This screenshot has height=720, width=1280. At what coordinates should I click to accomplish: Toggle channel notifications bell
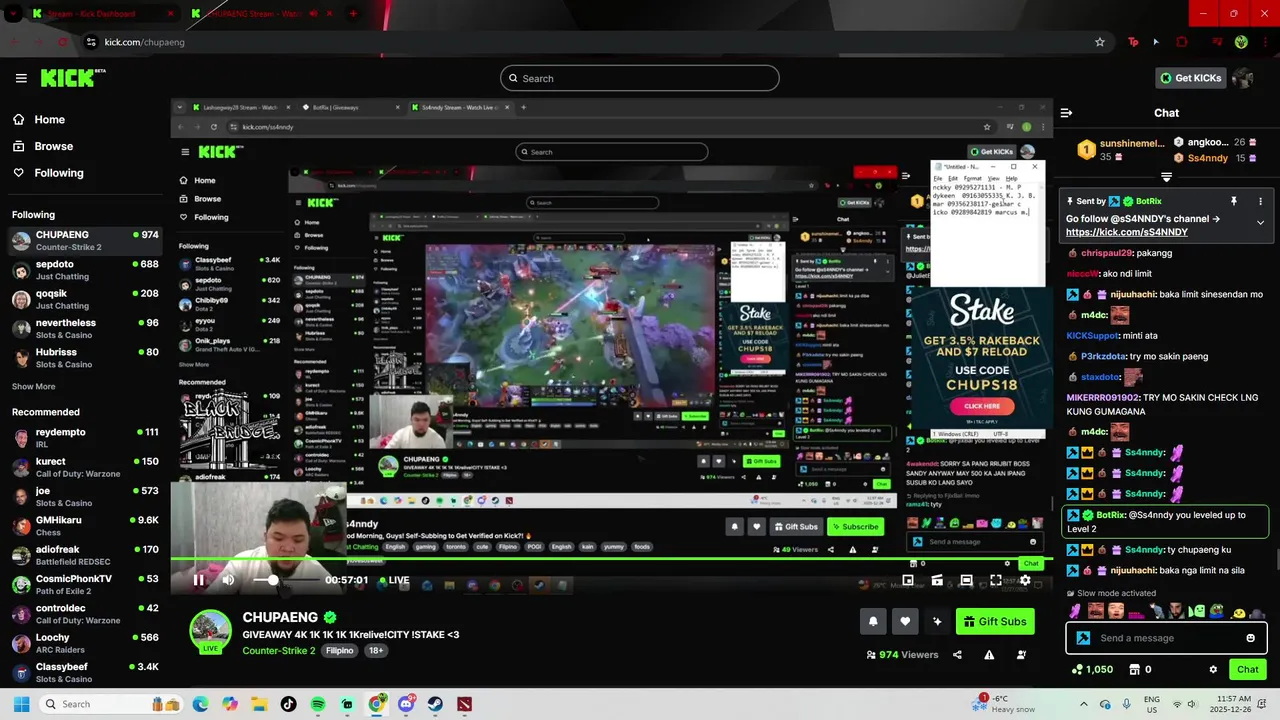(873, 621)
